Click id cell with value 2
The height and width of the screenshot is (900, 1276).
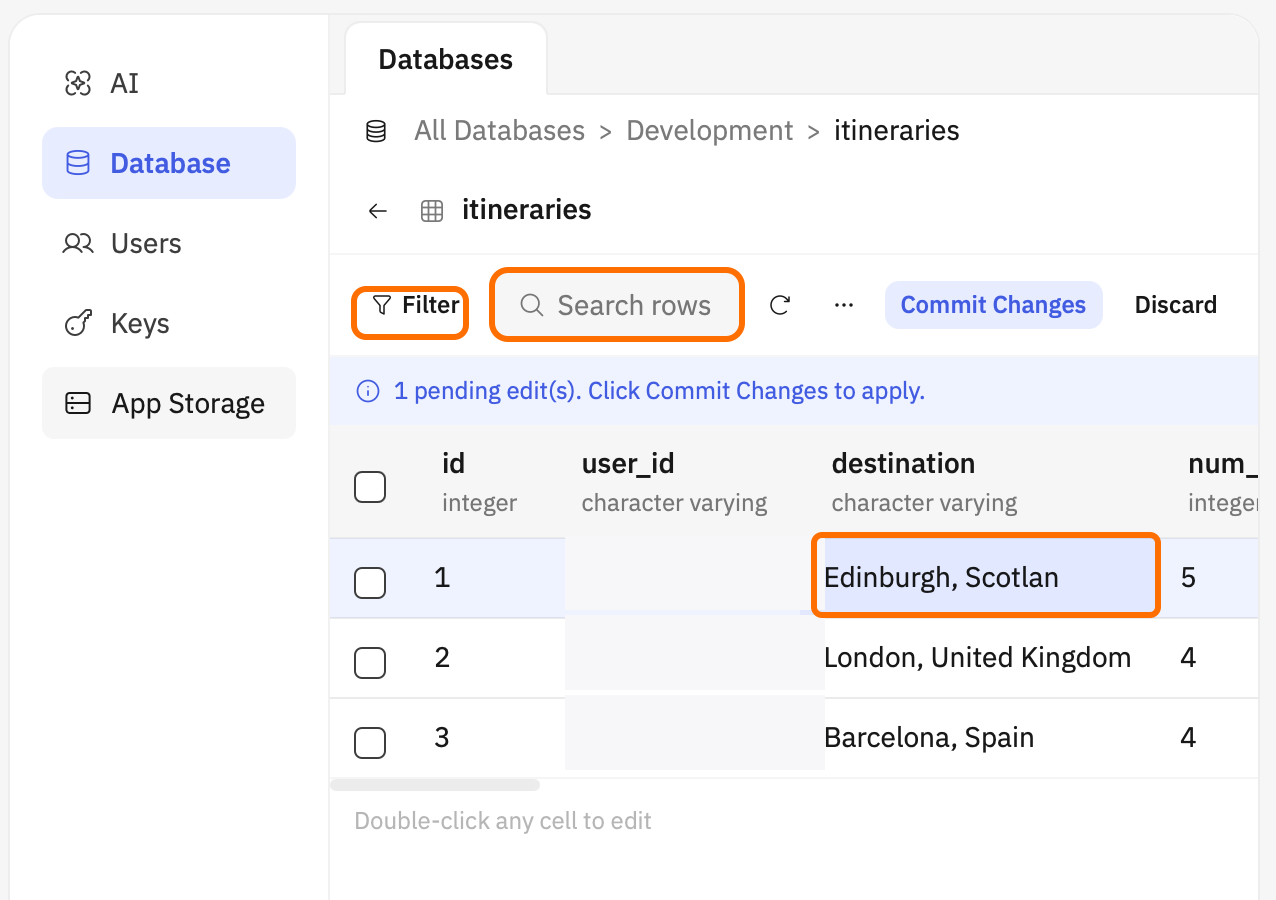pos(442,658)
